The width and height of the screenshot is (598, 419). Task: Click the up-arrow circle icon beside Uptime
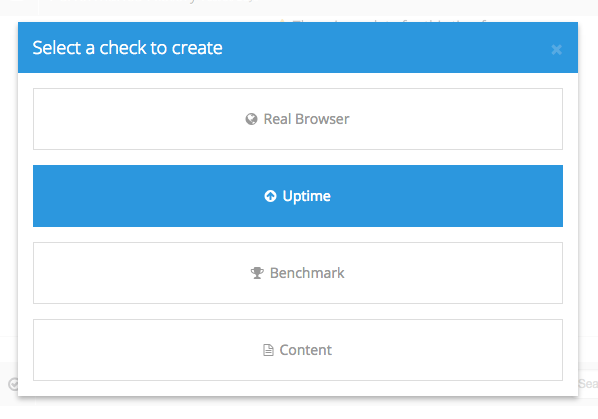[x=270, y=196]
